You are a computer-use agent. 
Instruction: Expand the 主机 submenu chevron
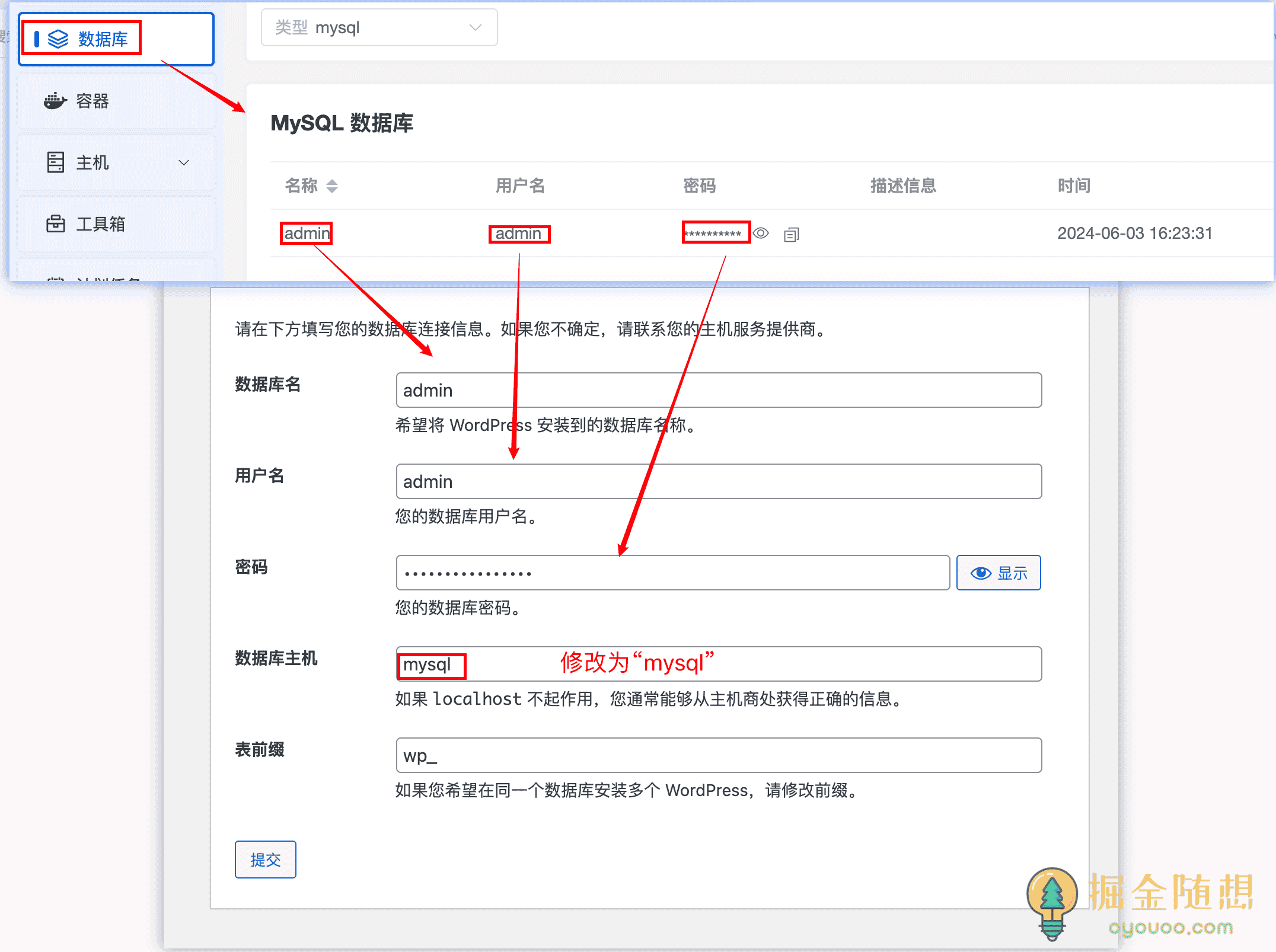point(184,162)
